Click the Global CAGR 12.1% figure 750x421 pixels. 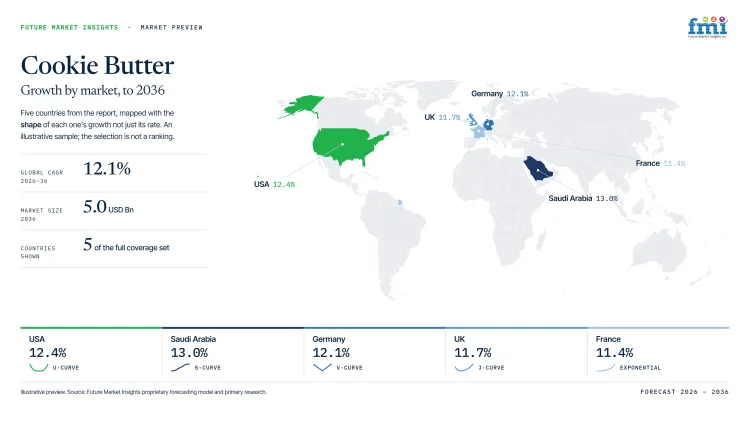(x=107, y=169)
